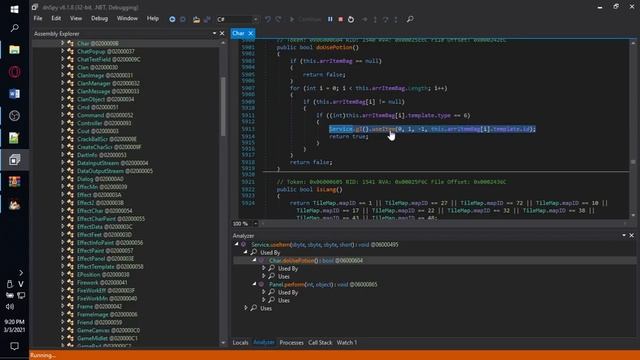640x360 pixels.
Task: Select the Char document tab
Action: click(239, 33)
